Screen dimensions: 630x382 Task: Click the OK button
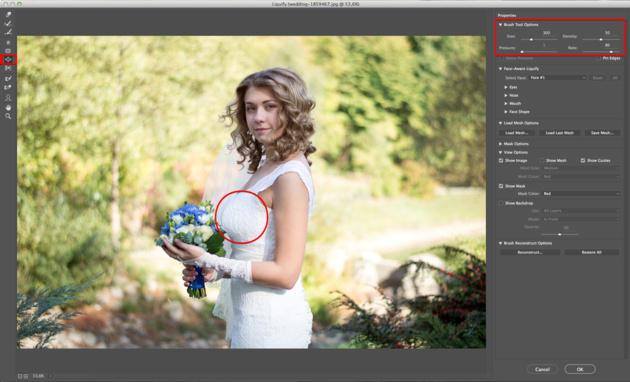[580, 369]
